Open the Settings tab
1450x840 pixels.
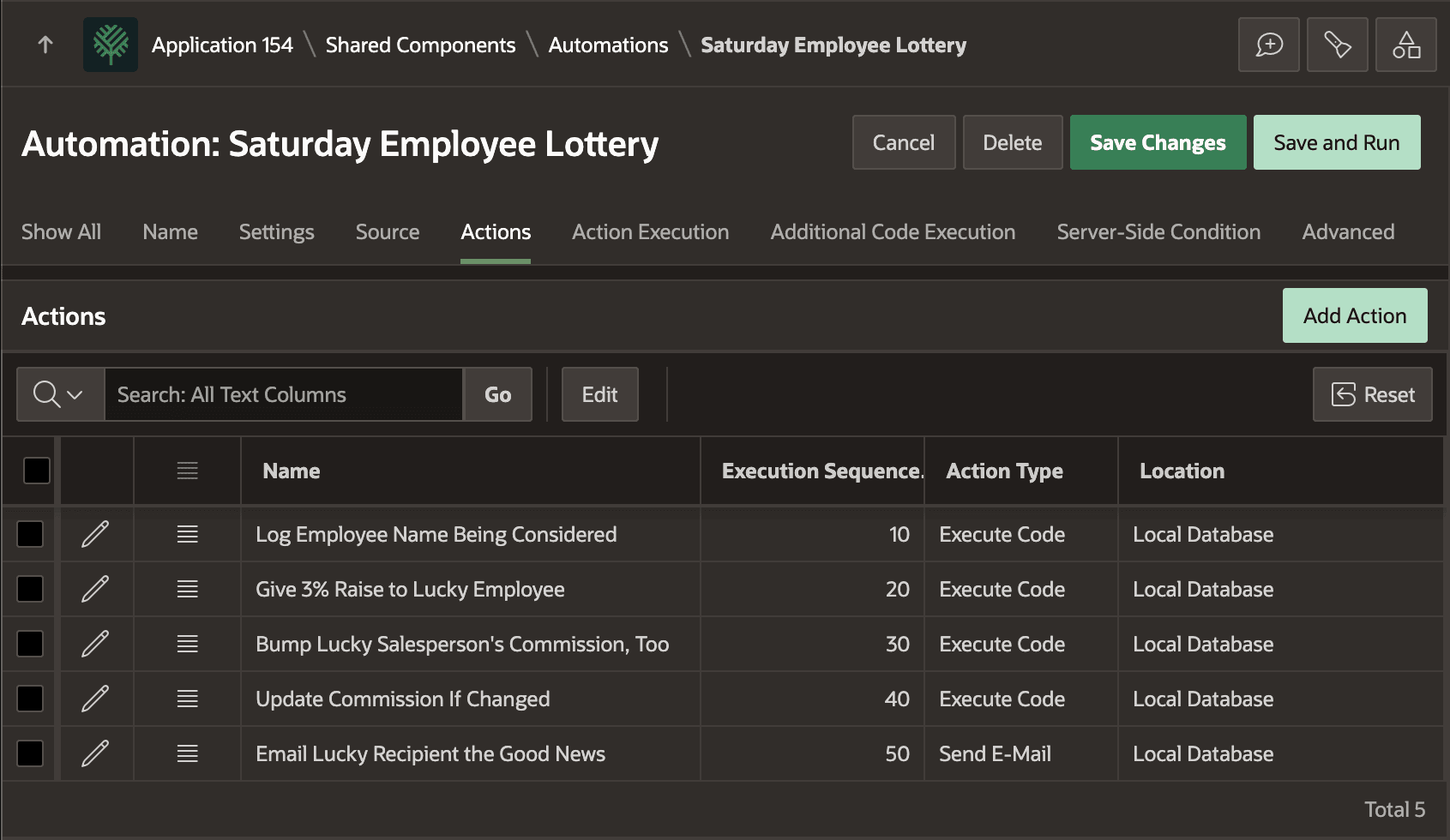click(x=276, y=231)
